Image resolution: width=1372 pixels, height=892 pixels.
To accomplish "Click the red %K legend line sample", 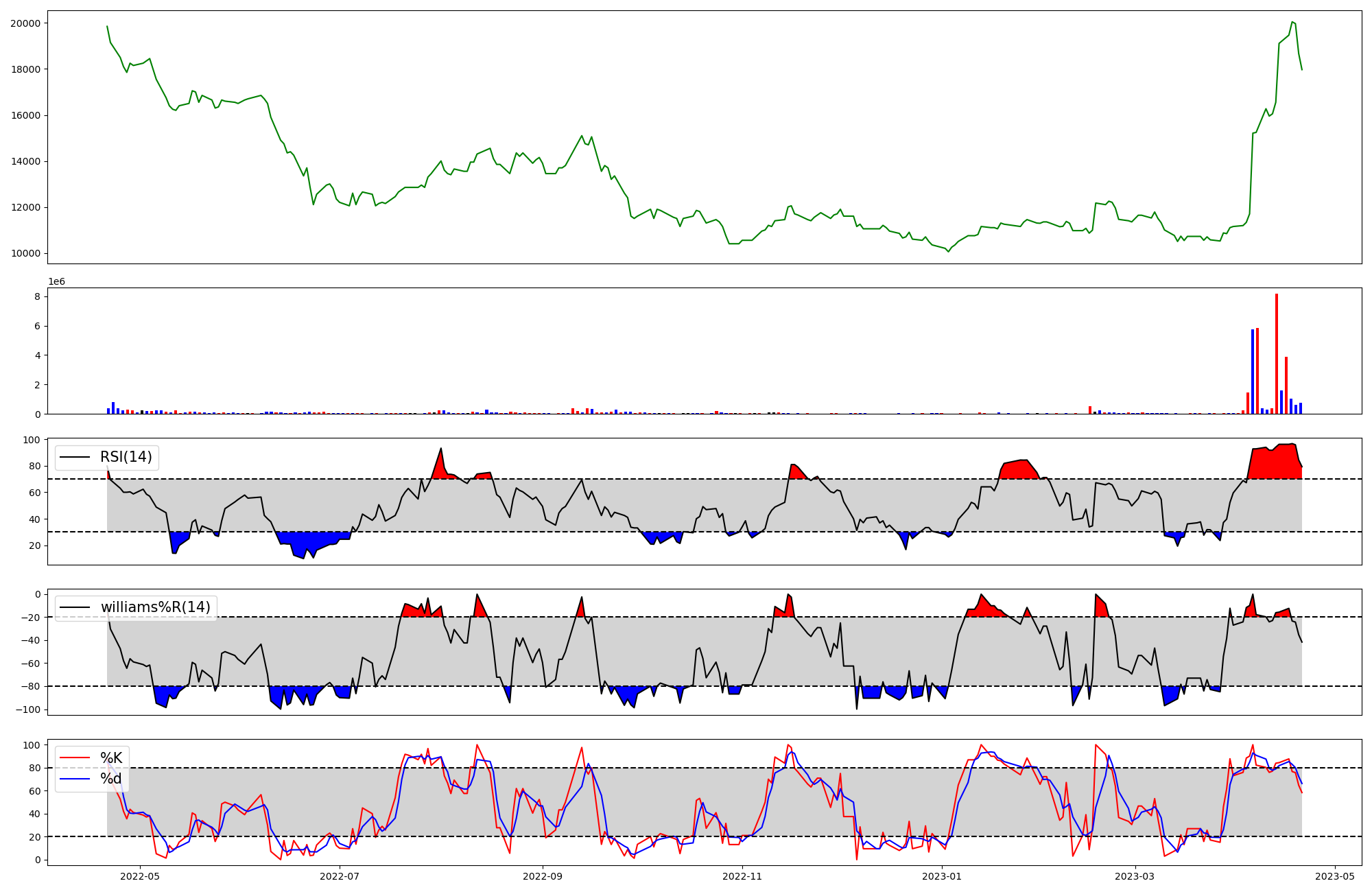I will (75, 758).
